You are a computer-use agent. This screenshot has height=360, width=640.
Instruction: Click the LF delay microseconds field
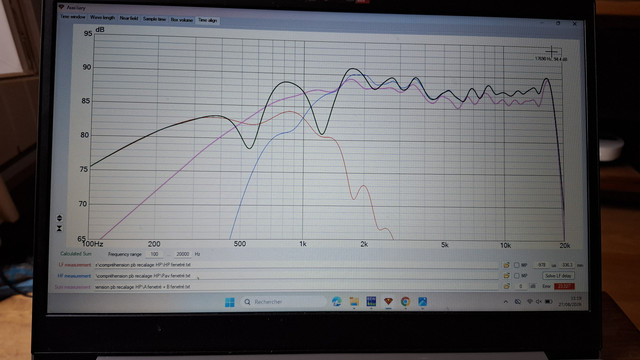541,265
